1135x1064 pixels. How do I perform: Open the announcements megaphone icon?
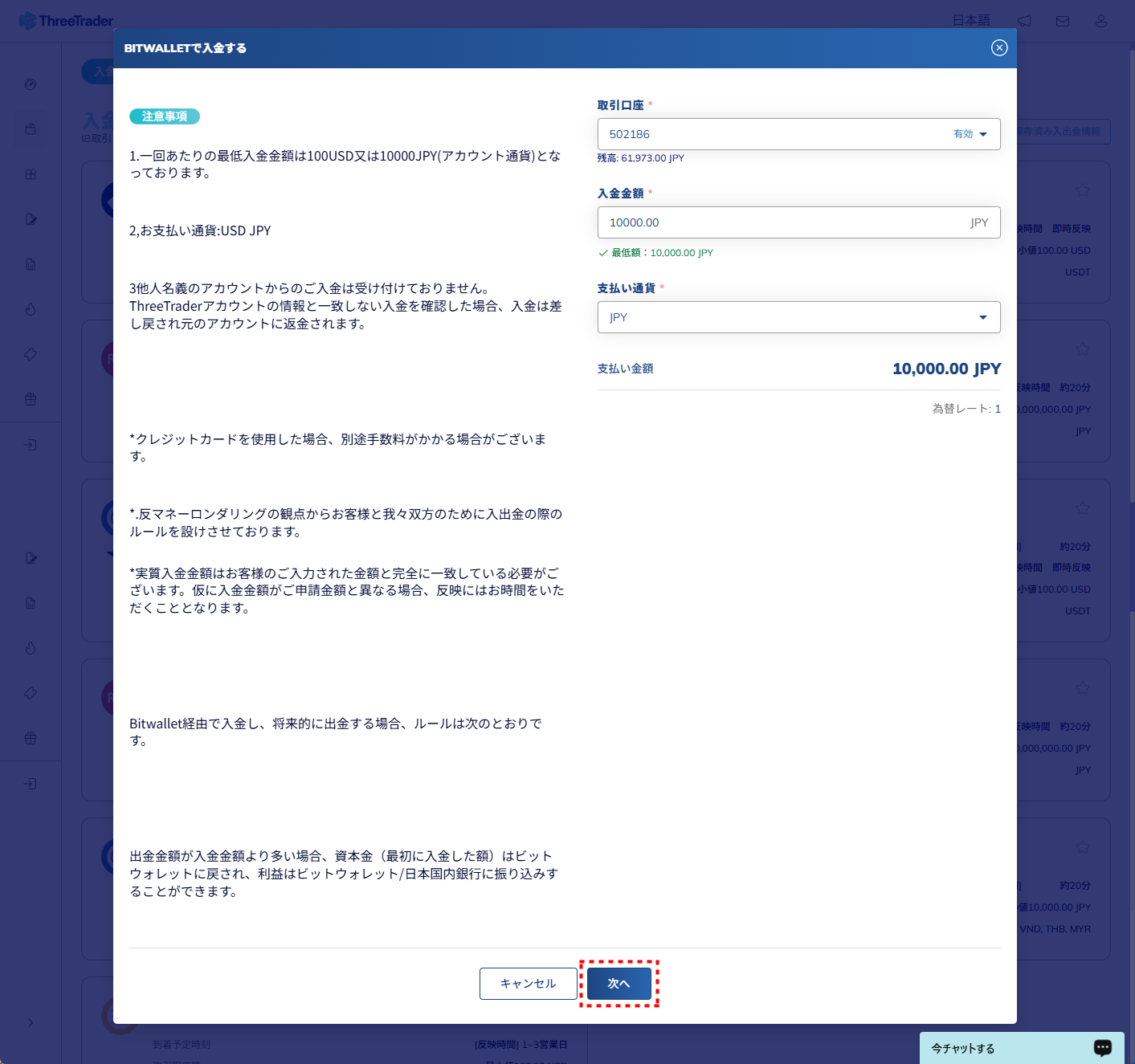[1024, 21]
